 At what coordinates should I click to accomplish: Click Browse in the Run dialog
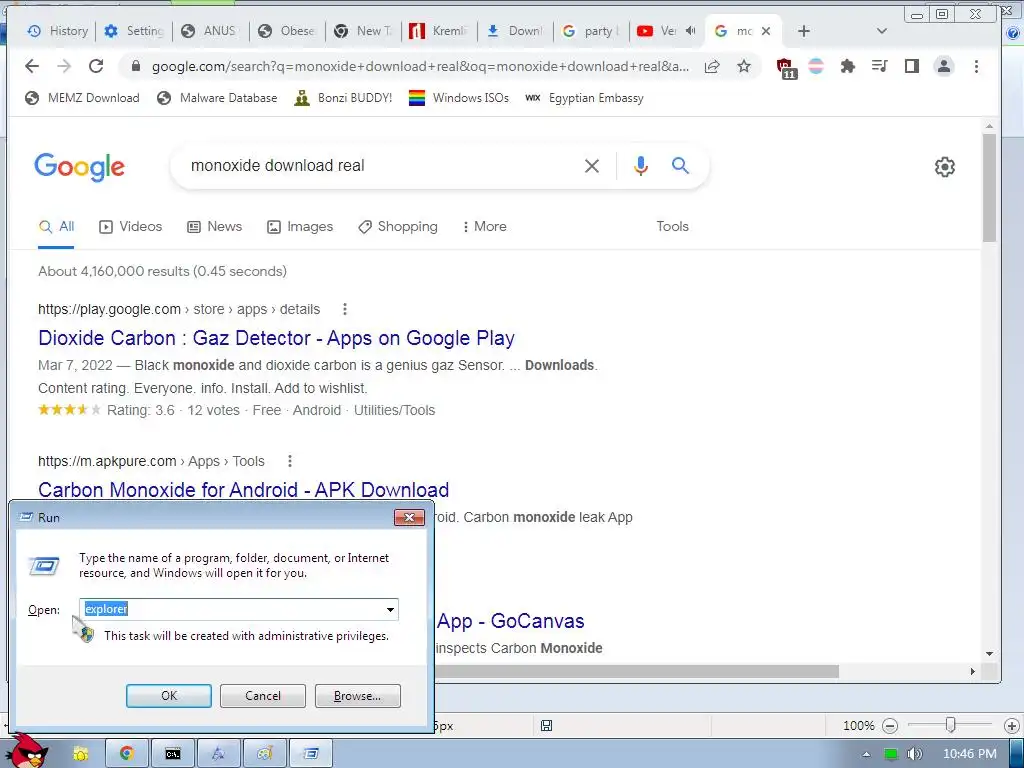click(357, 696)
